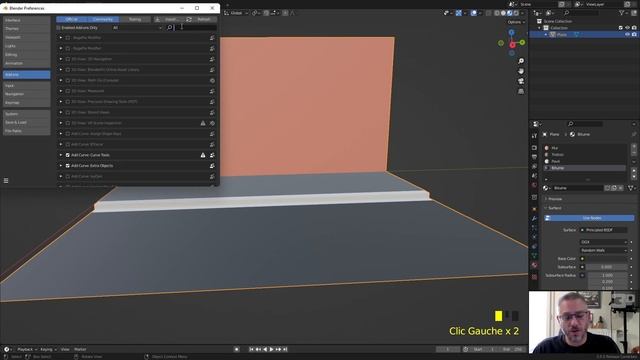
Task: Toggle Plane render camera icon in Outliner
Action: tap(634, 35)
